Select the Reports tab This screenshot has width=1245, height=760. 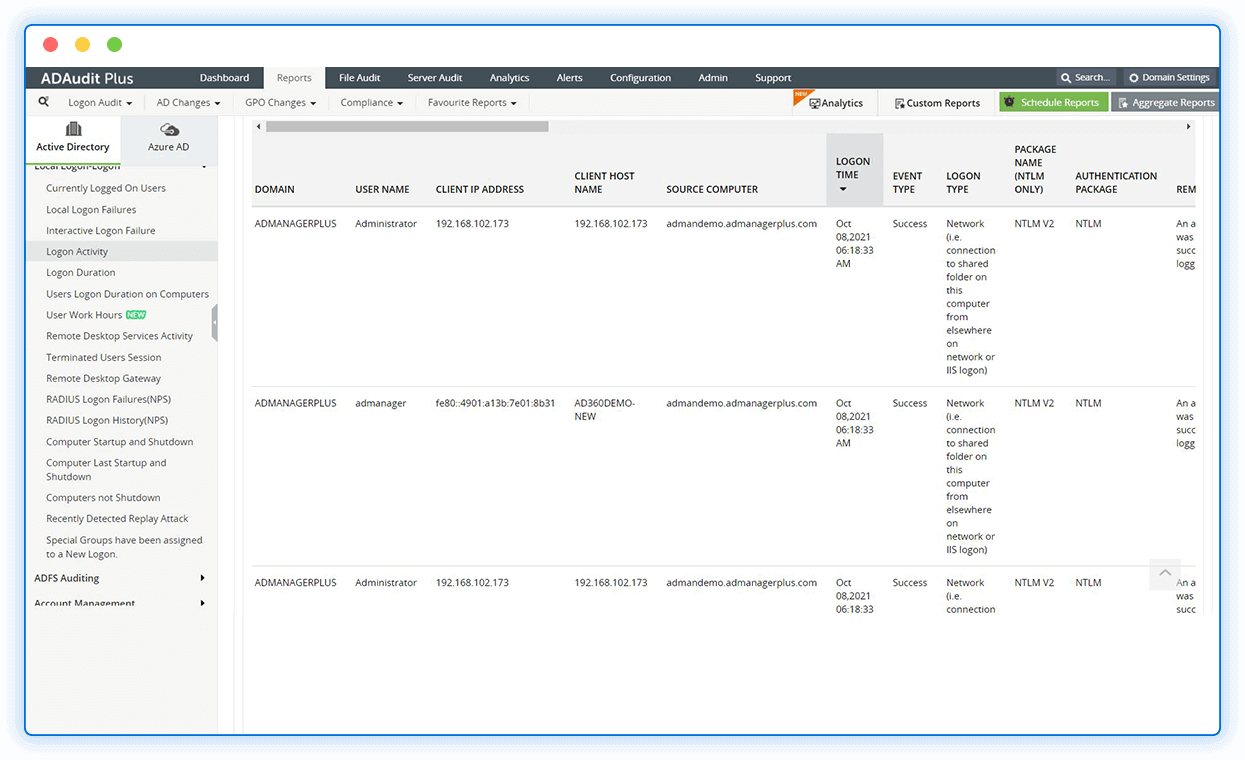click(294, 78)
